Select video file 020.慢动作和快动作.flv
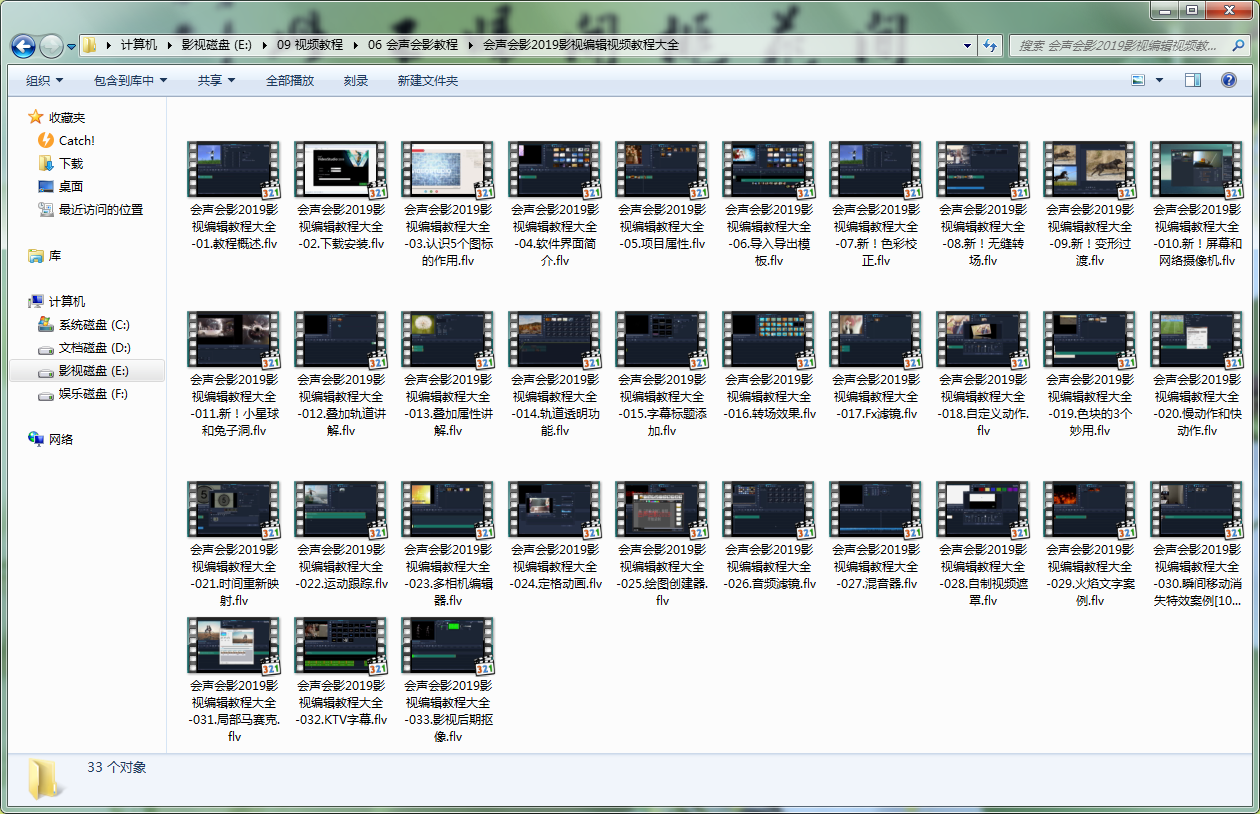1260x814 pixels. (1196, 373)
